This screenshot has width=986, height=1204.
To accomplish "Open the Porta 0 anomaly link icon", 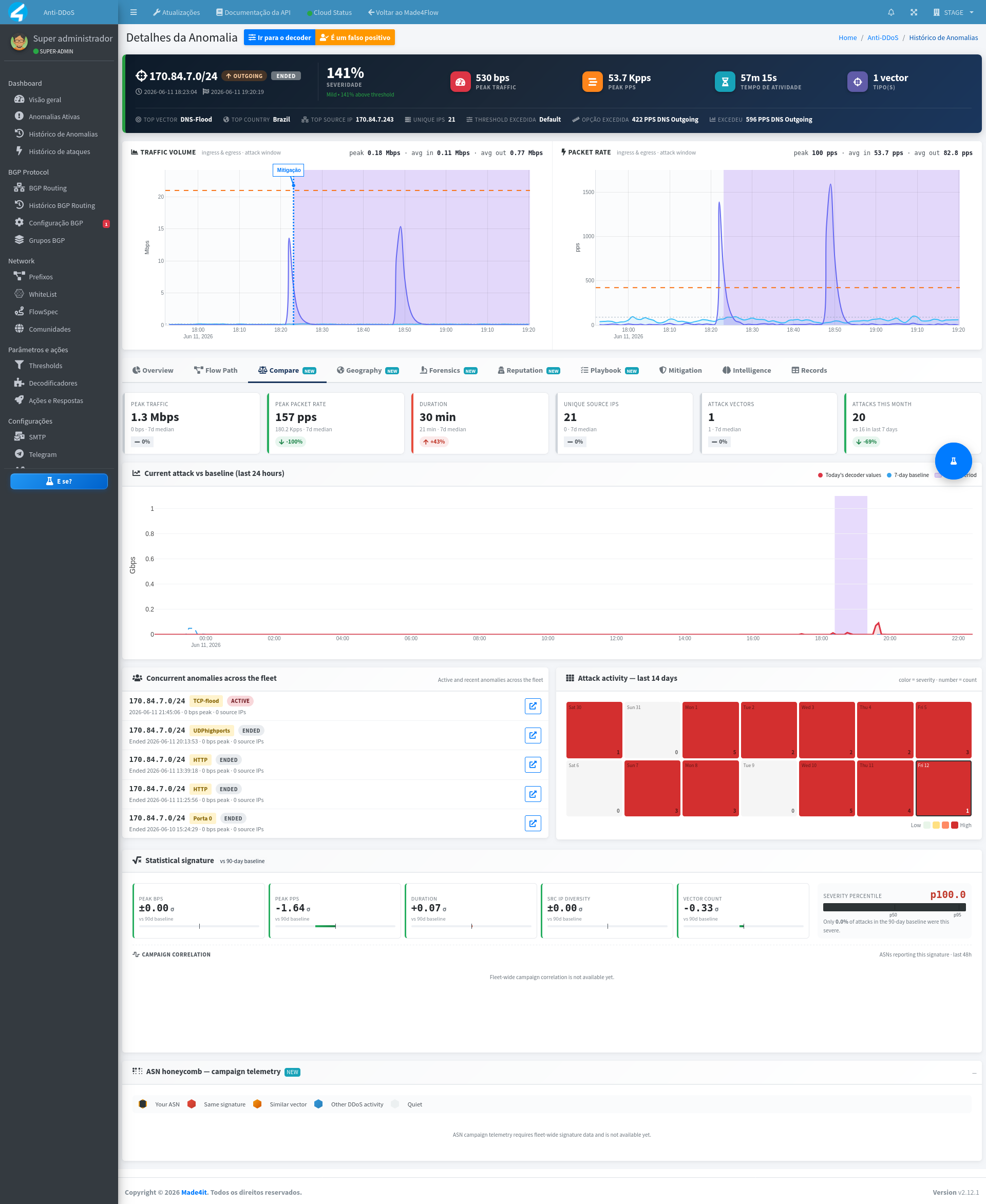I will point(533,823).
